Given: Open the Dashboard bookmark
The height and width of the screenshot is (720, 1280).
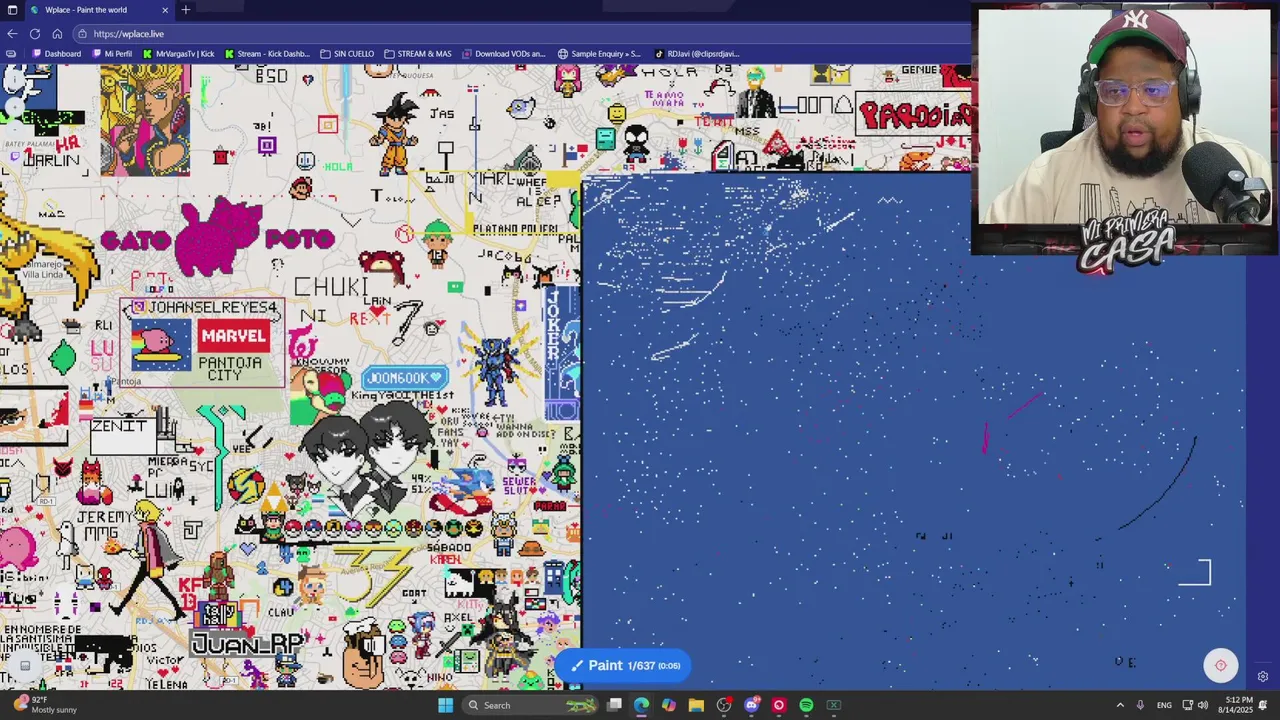Looking at the screenshot, I should point(56,54).
